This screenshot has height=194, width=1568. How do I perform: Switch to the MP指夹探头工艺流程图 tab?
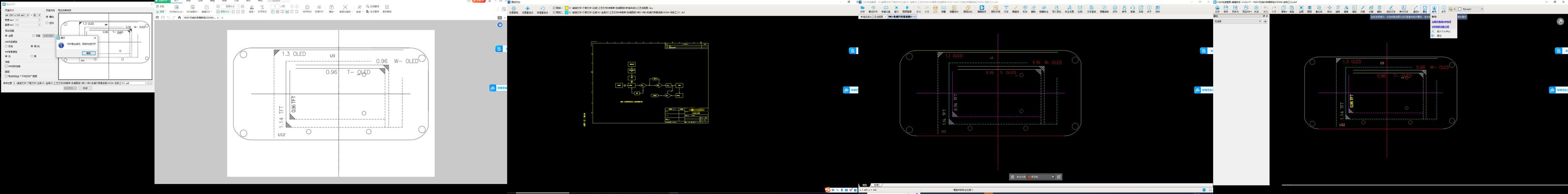(872, 16)
